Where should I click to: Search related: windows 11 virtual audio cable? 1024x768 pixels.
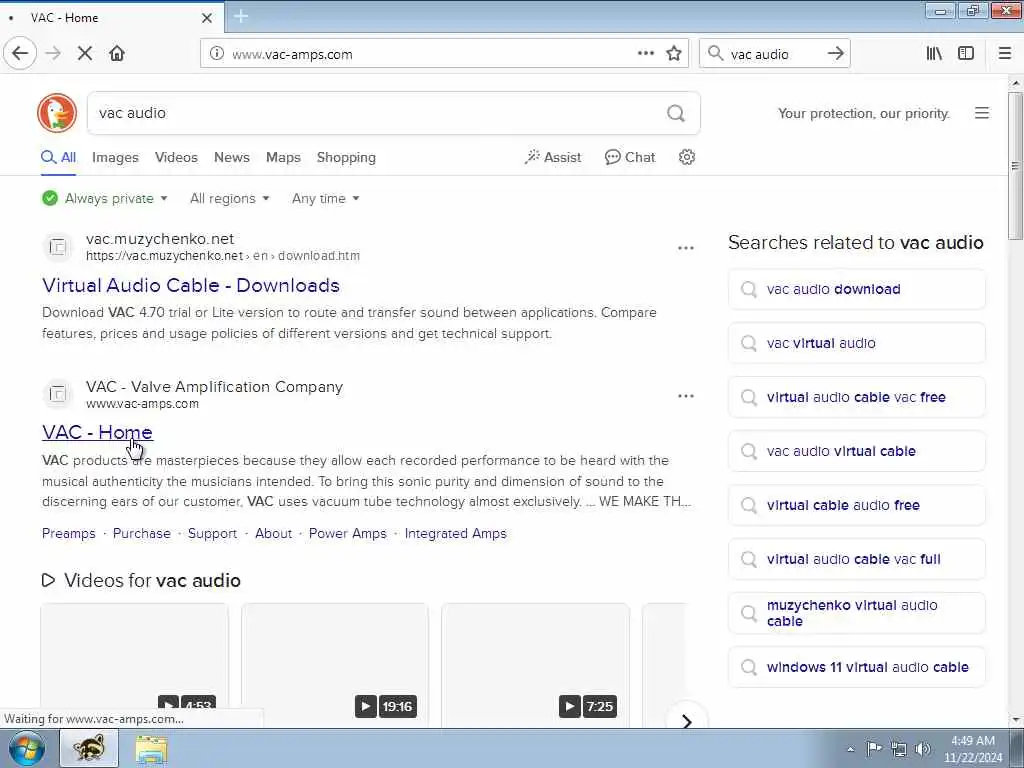click(x=856, y=667)
